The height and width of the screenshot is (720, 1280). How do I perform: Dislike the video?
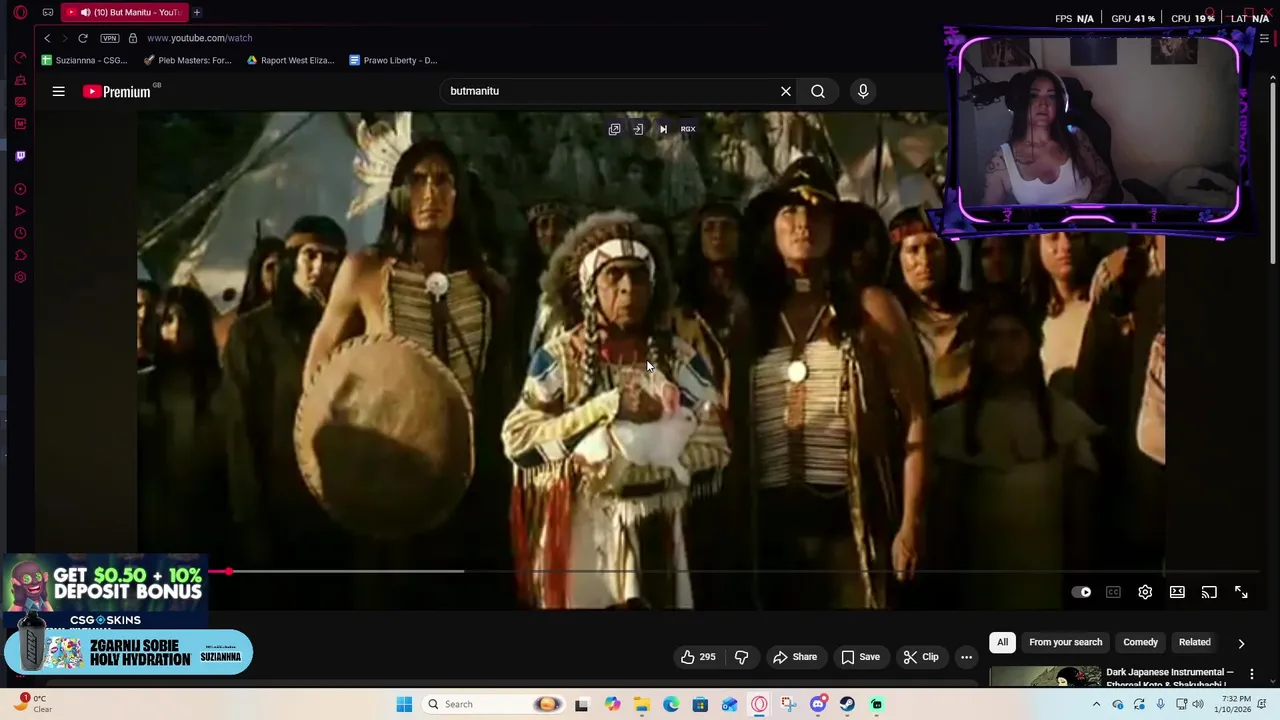tap(741, 657)
